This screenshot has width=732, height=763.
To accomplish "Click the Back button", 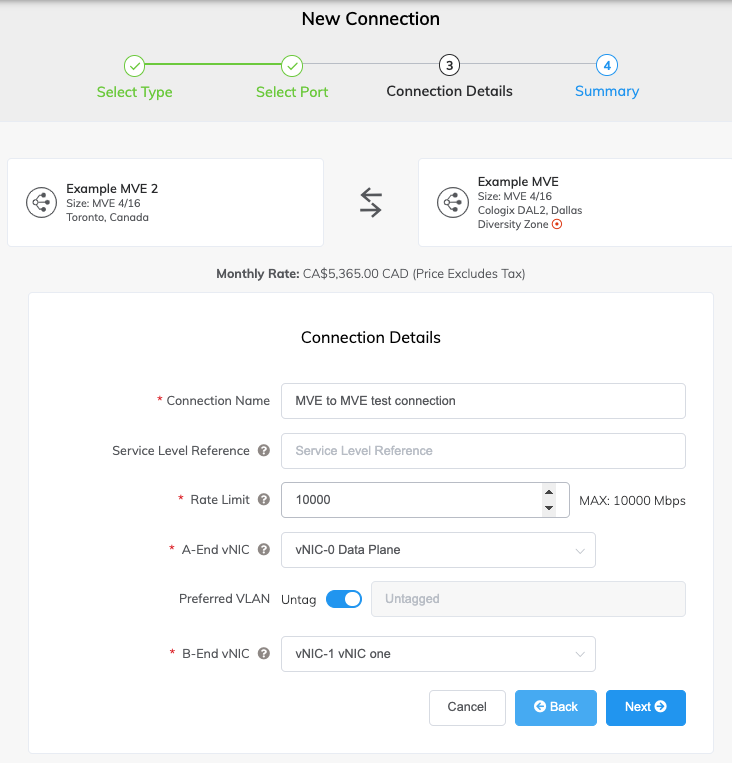I will pyautogui.click(x=556, y=708).
